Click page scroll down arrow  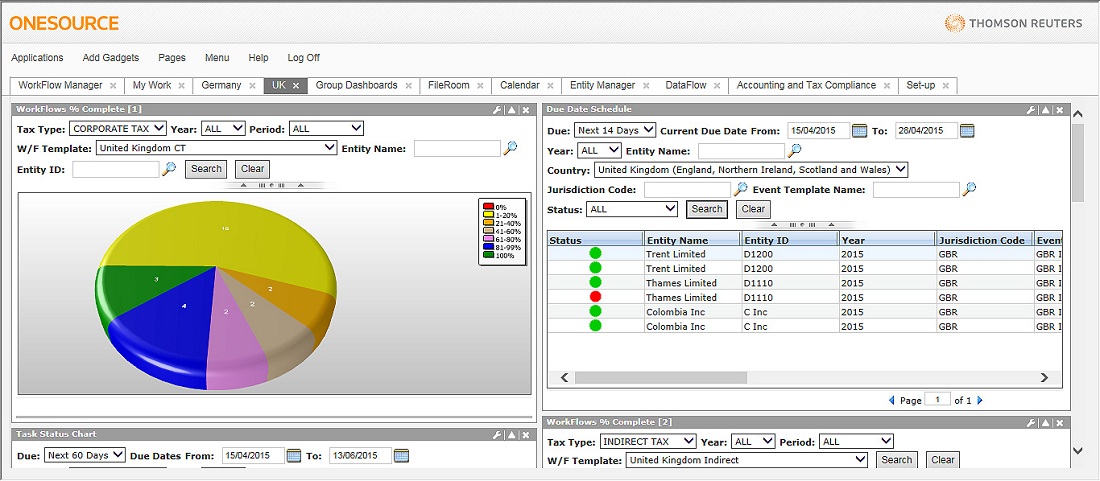[x=1079, y=450]
